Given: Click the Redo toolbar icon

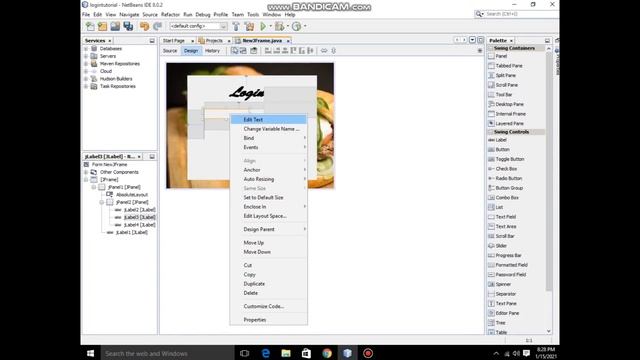Looking at the screenshot, I should [x=158, y=27].
